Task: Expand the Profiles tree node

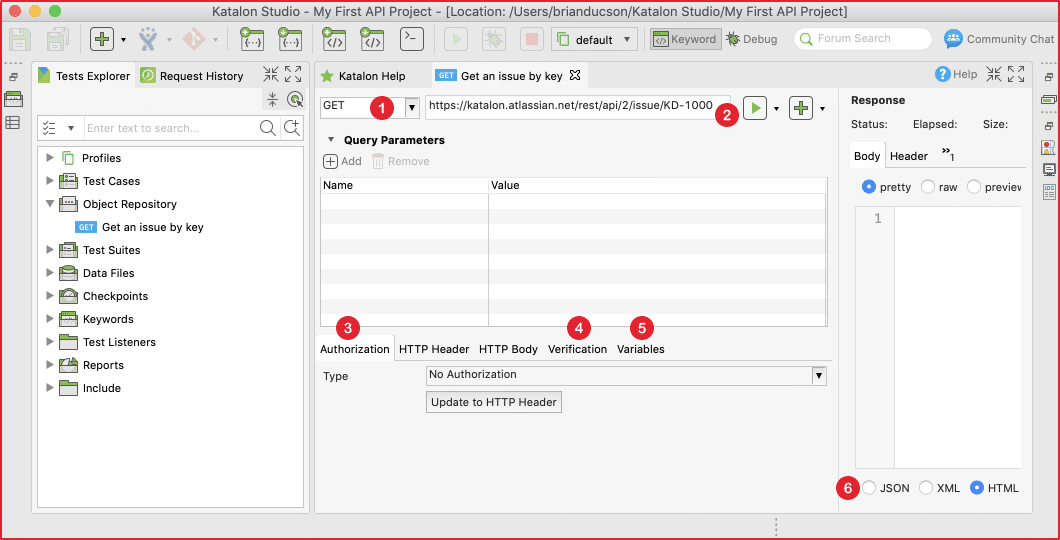Action: pyautogui.click(x=49, y=157)
